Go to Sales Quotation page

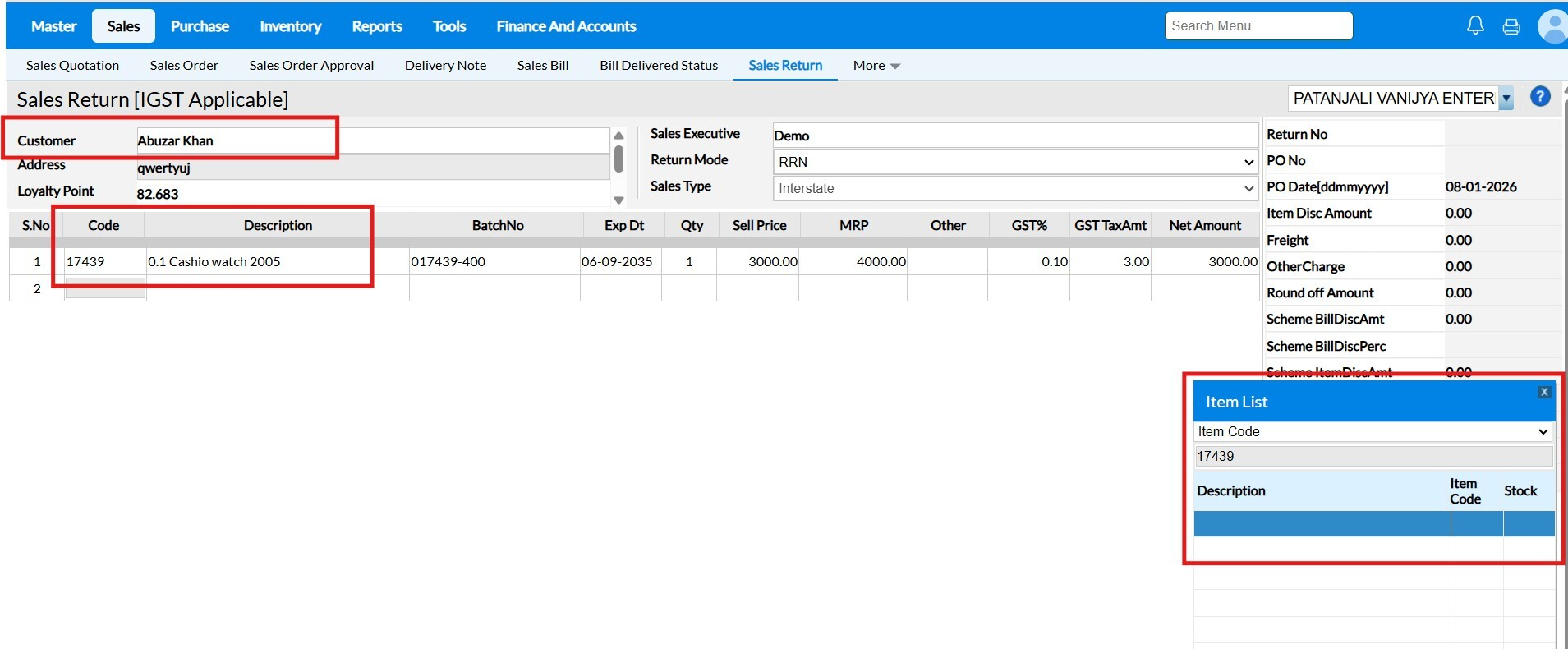click(72, 66)
